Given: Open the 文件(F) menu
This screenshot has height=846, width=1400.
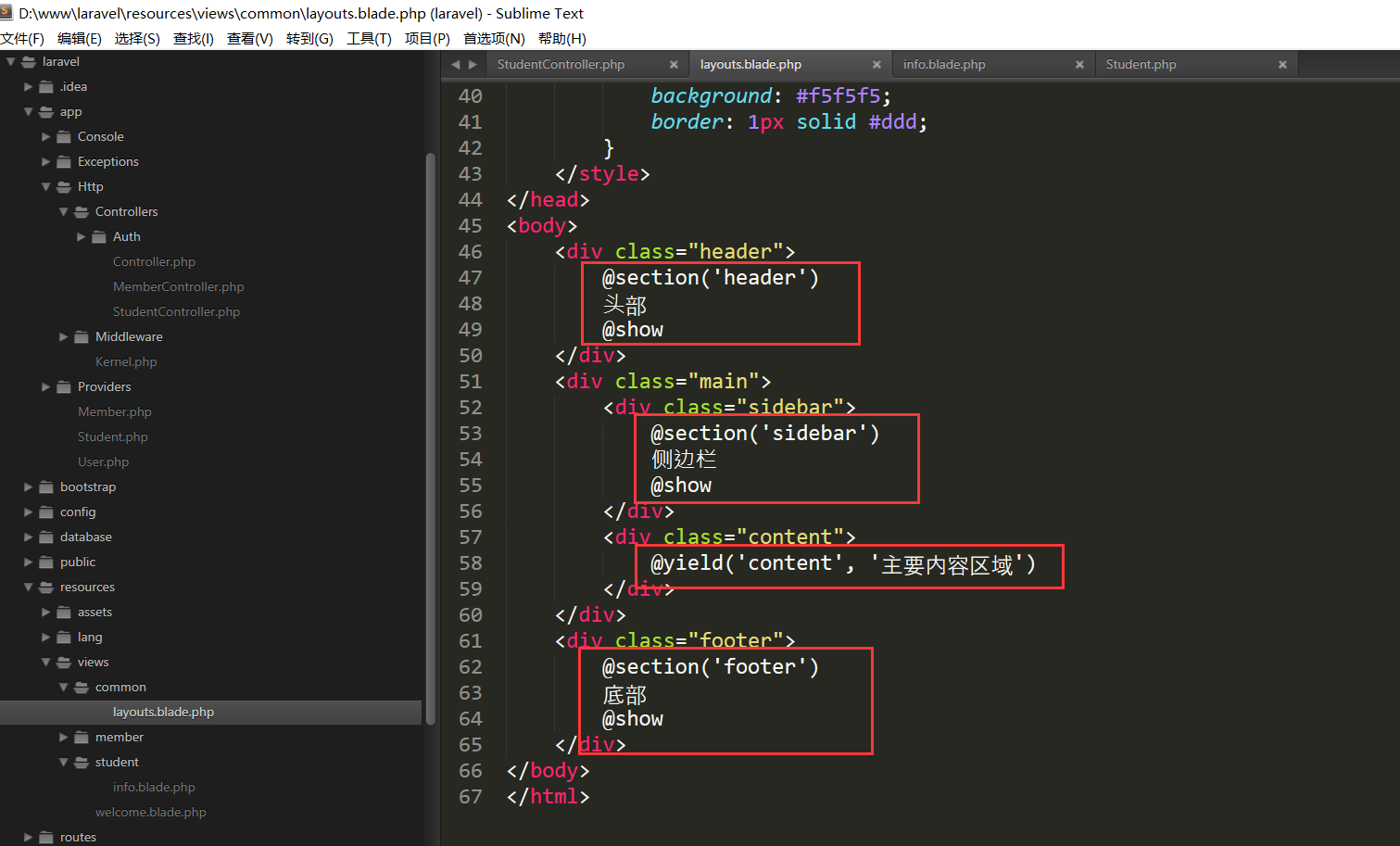Looking at the screenshot, I should 22,38.
